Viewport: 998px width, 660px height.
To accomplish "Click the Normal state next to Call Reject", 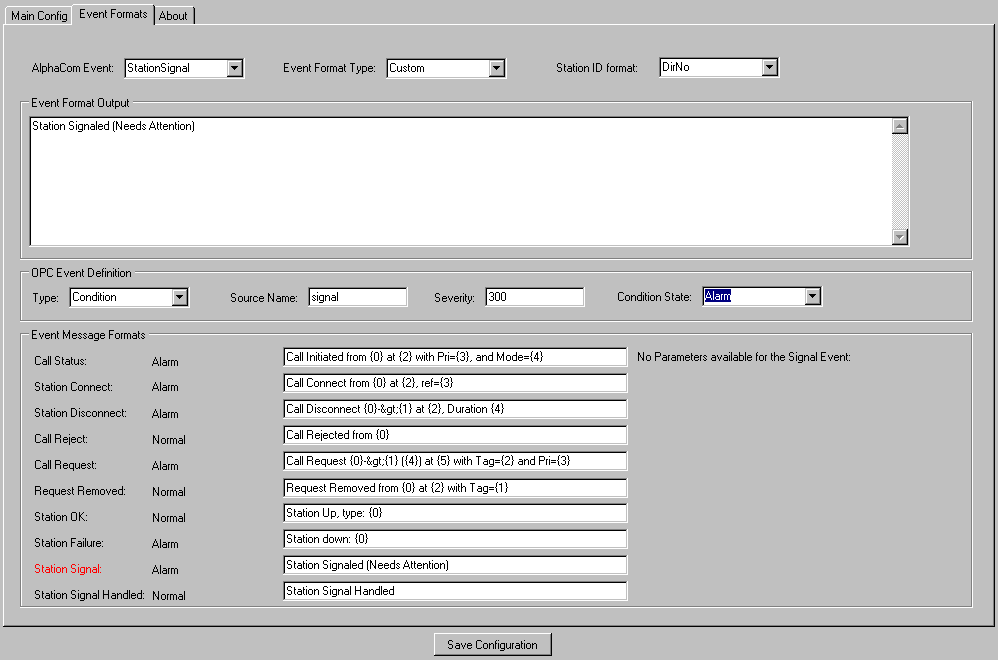I will (x=169, y=440).
